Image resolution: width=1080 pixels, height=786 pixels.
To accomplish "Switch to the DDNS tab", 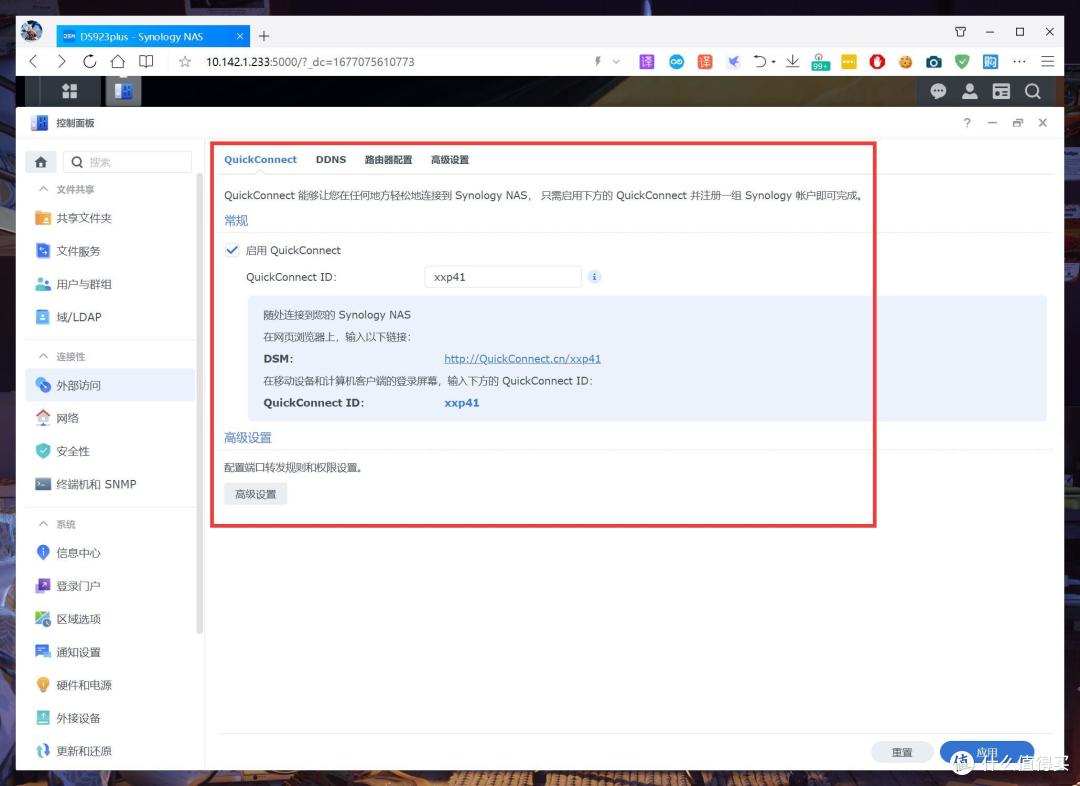I will click(x=331, y=159).
